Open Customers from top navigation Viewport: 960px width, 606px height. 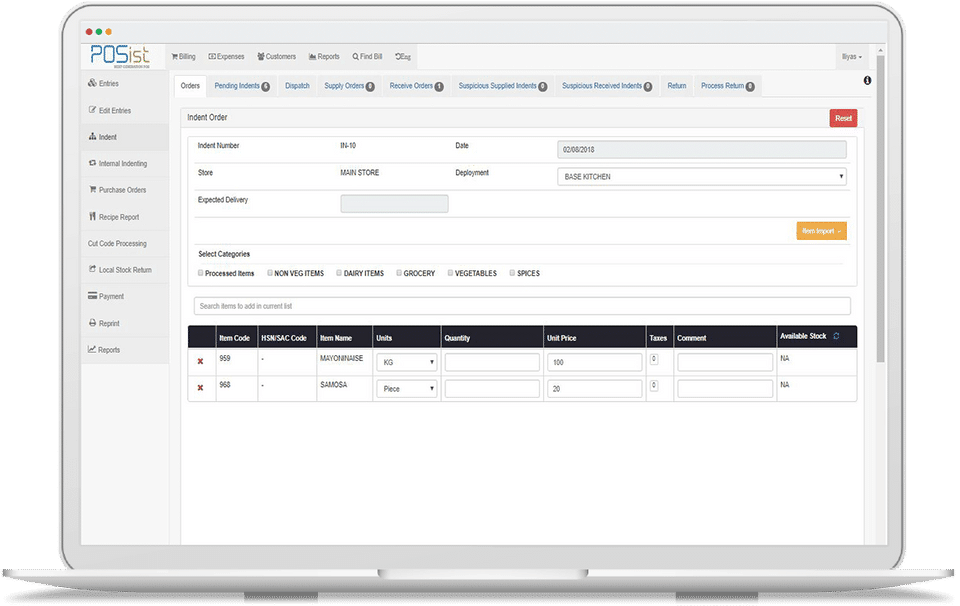tap(277, 56)
